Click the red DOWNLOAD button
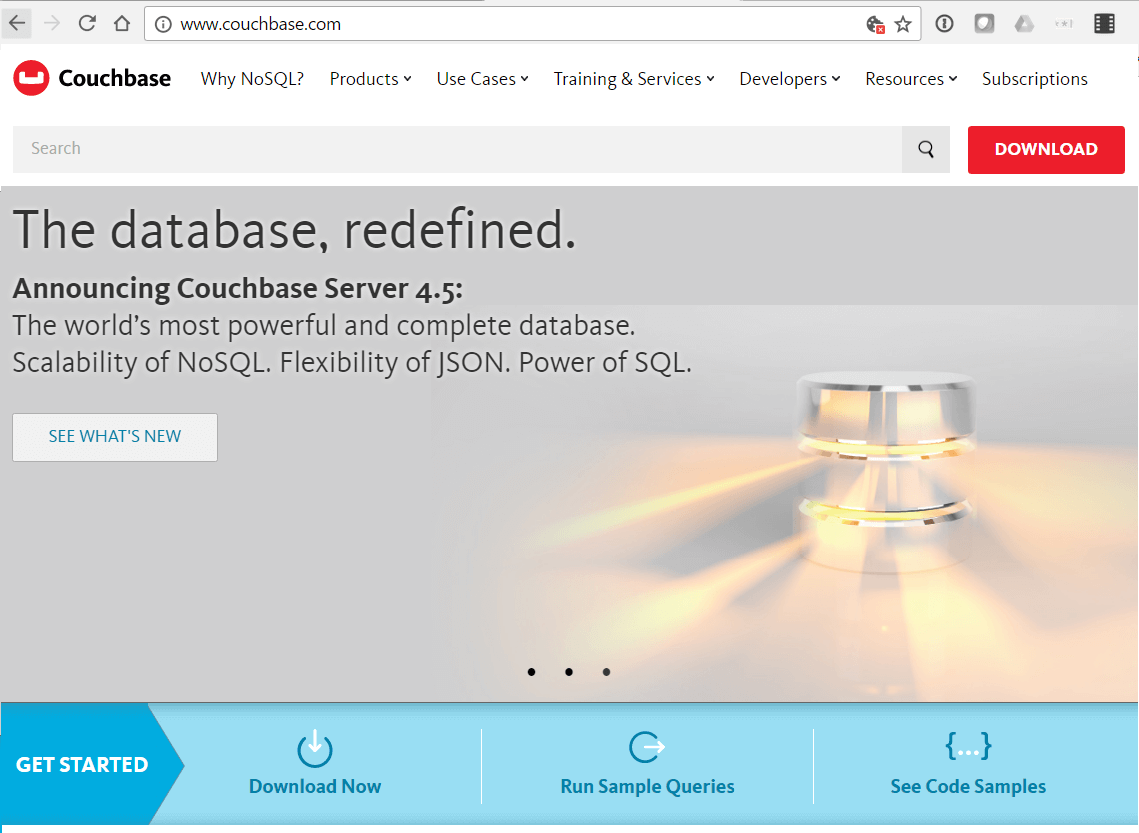 click(x=1046, y=148)
